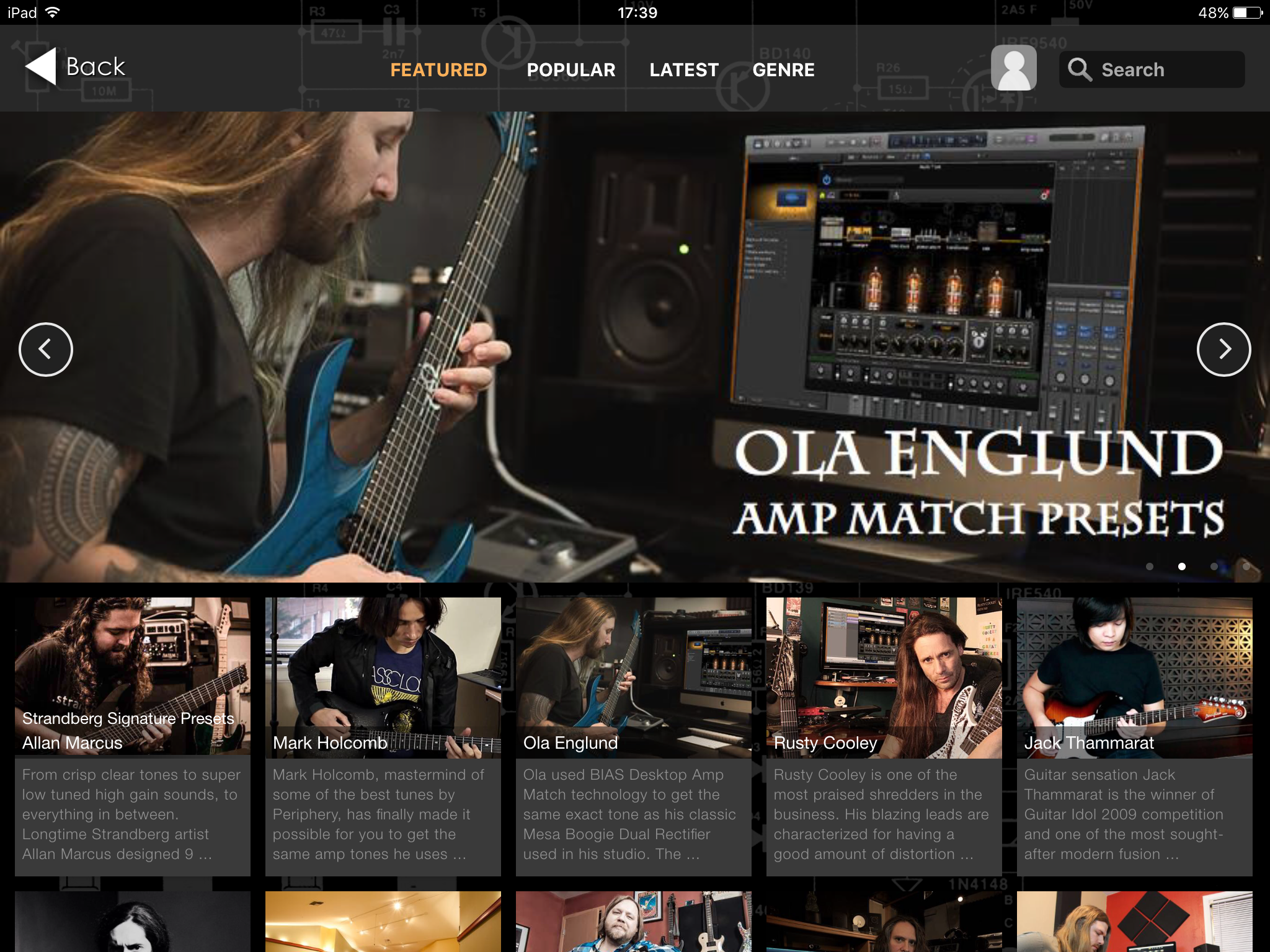Tap the Back text label
This screenshot has width=1270, height=952.
pyautogui.click(x=96, y=66)
